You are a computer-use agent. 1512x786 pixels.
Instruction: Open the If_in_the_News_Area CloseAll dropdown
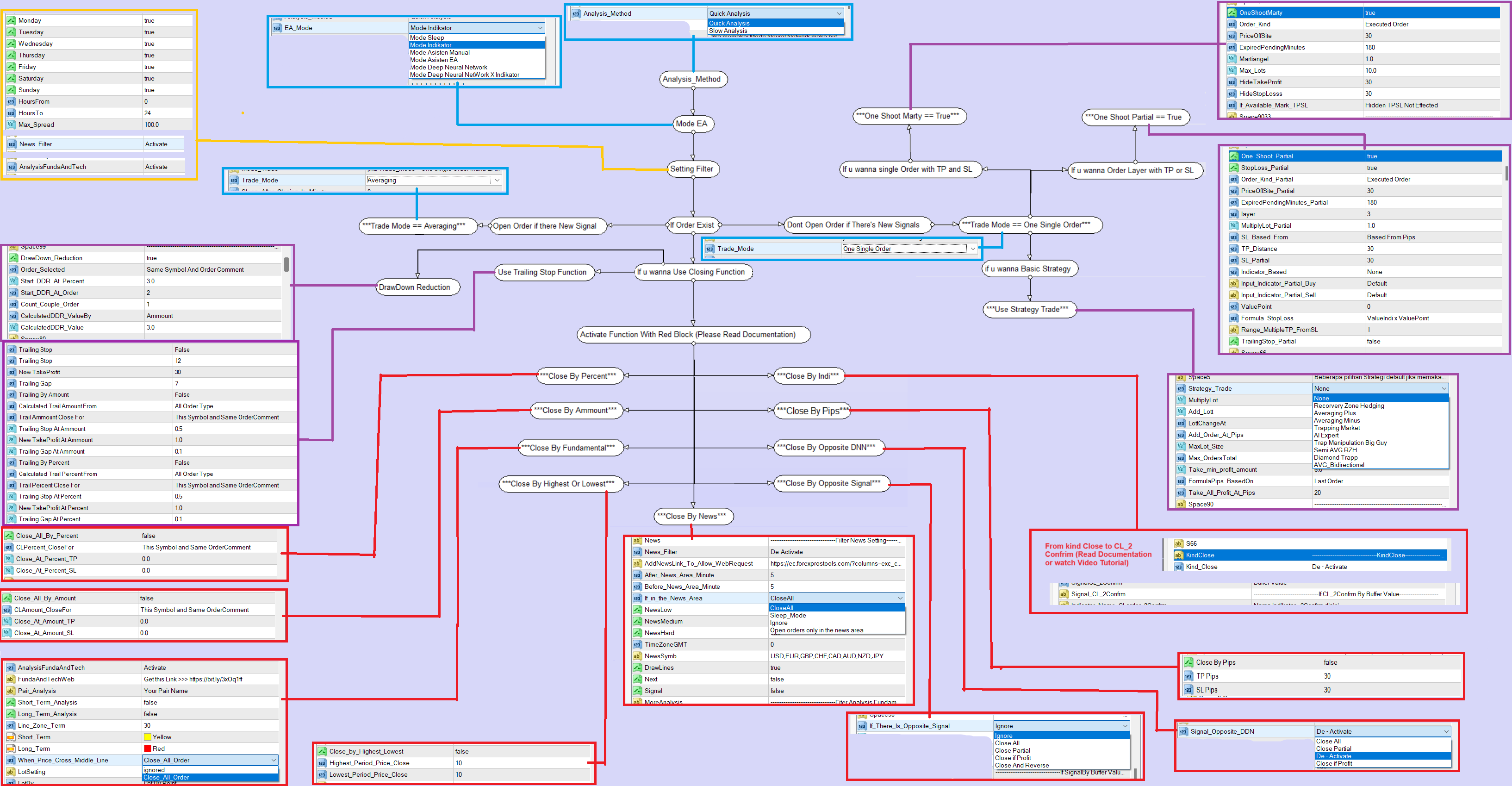pos(837,598)
